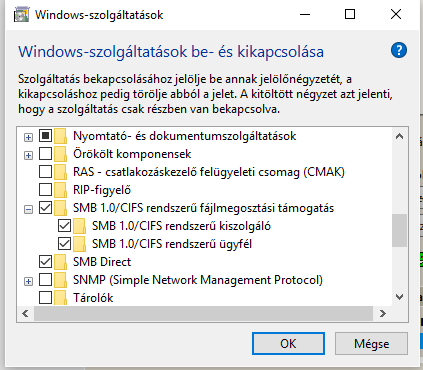The image size is (423, 370).
Task: Click the RIP-figyelő folder icon
Action: 61,190
